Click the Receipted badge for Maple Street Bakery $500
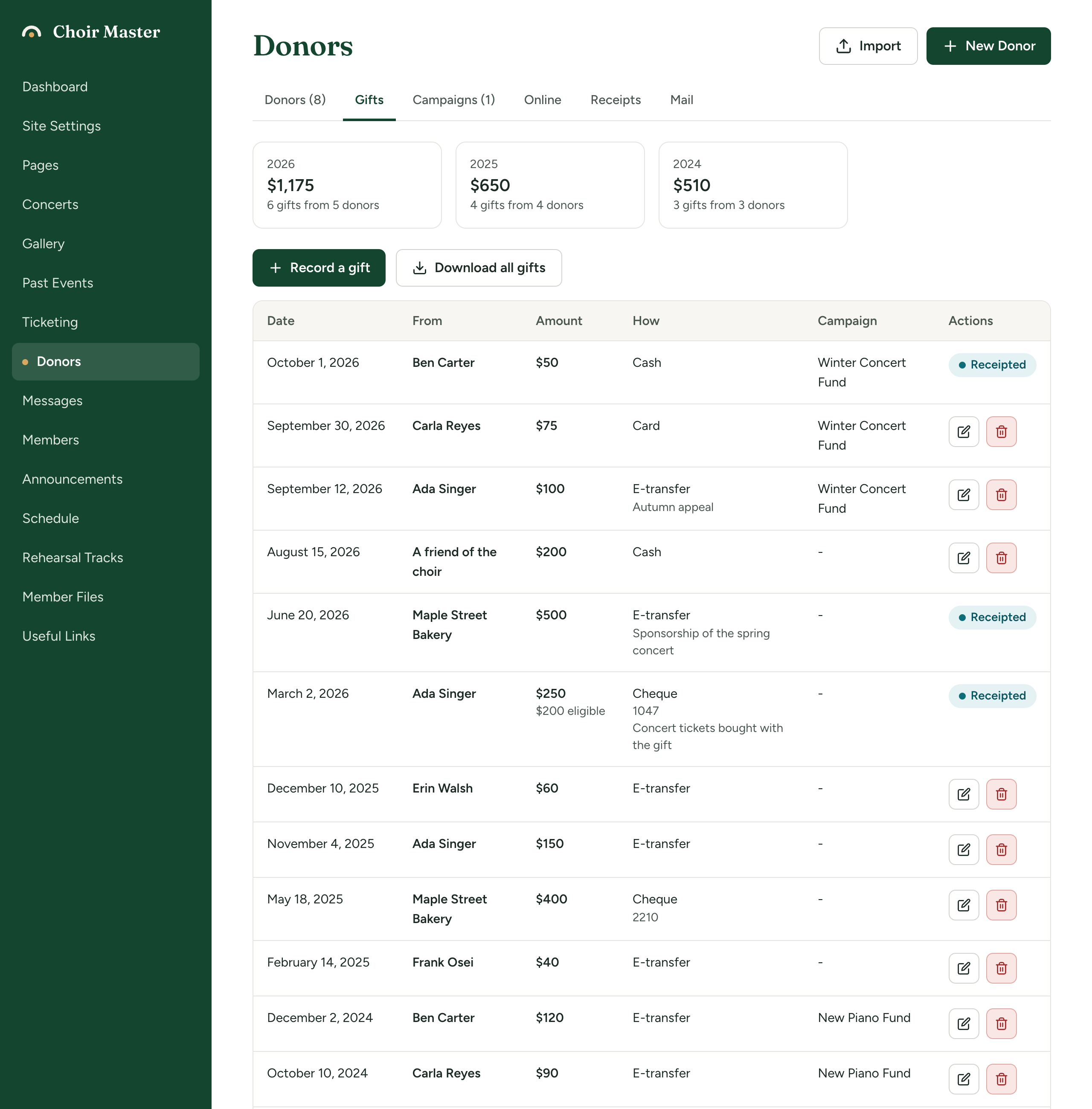 [992, 618]
